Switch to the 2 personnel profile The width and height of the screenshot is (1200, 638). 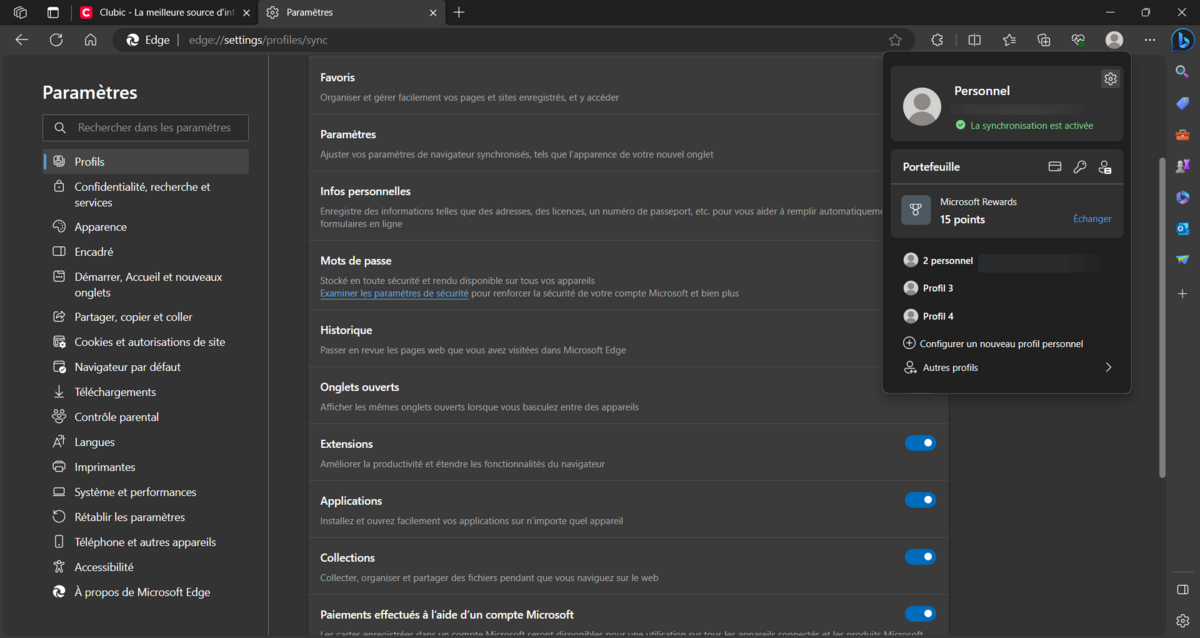(1007, 261)
